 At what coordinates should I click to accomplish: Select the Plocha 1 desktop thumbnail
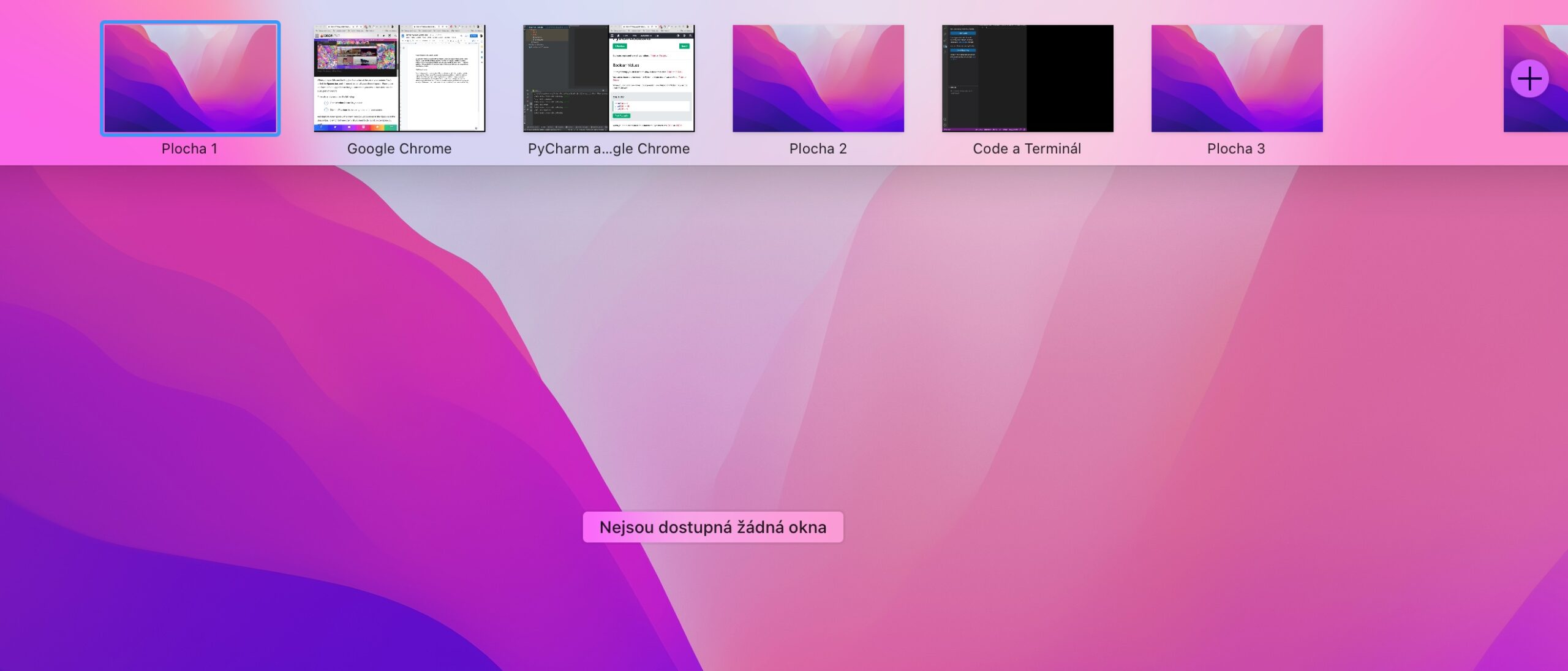coord(190,78)
